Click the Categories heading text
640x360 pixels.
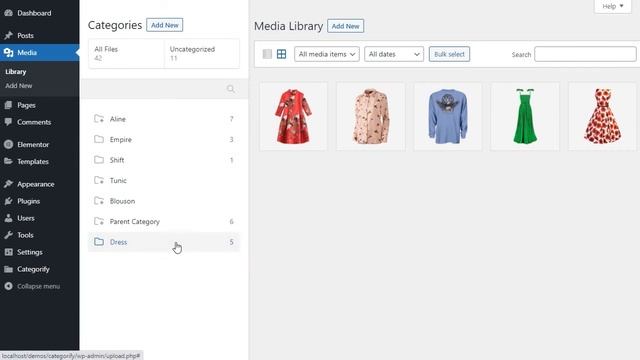coord(115,25)
